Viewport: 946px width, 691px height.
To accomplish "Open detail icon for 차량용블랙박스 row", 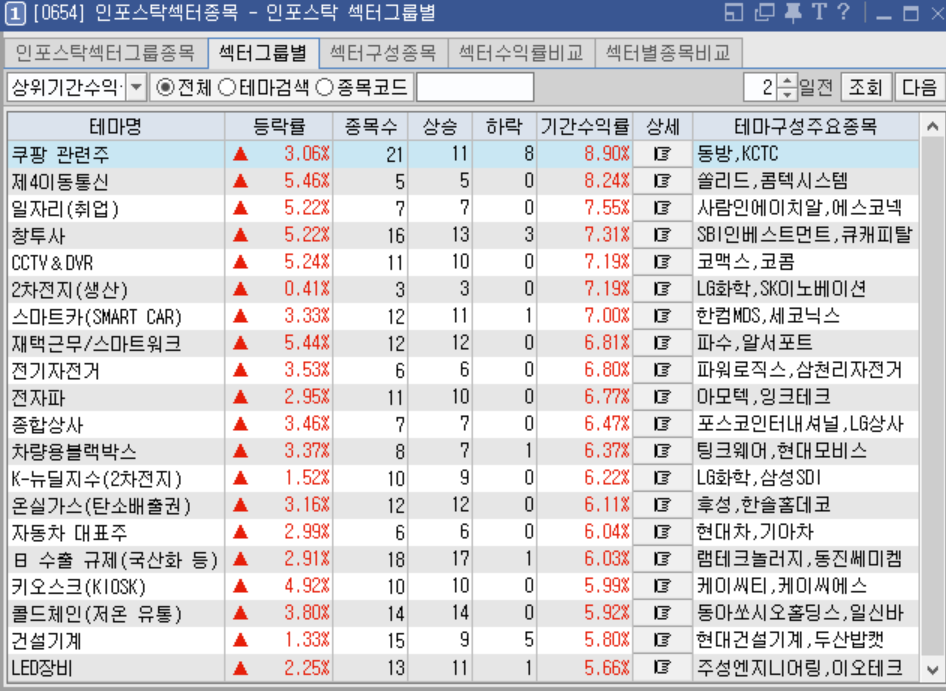I will pos(662,451).
